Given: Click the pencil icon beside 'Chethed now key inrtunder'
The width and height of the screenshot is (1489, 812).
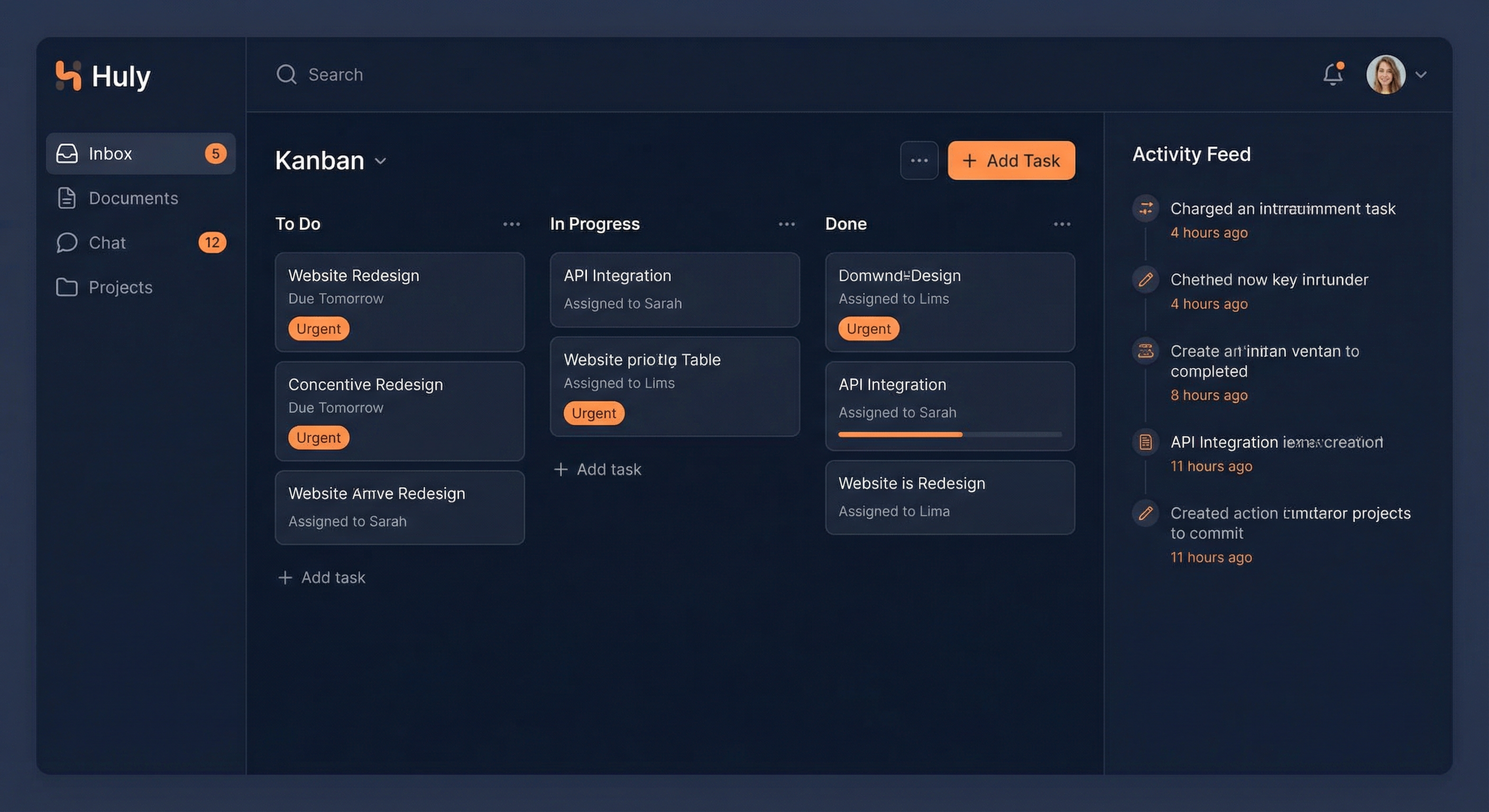Looking at the screenshot, I should (x=1146, y=280).
